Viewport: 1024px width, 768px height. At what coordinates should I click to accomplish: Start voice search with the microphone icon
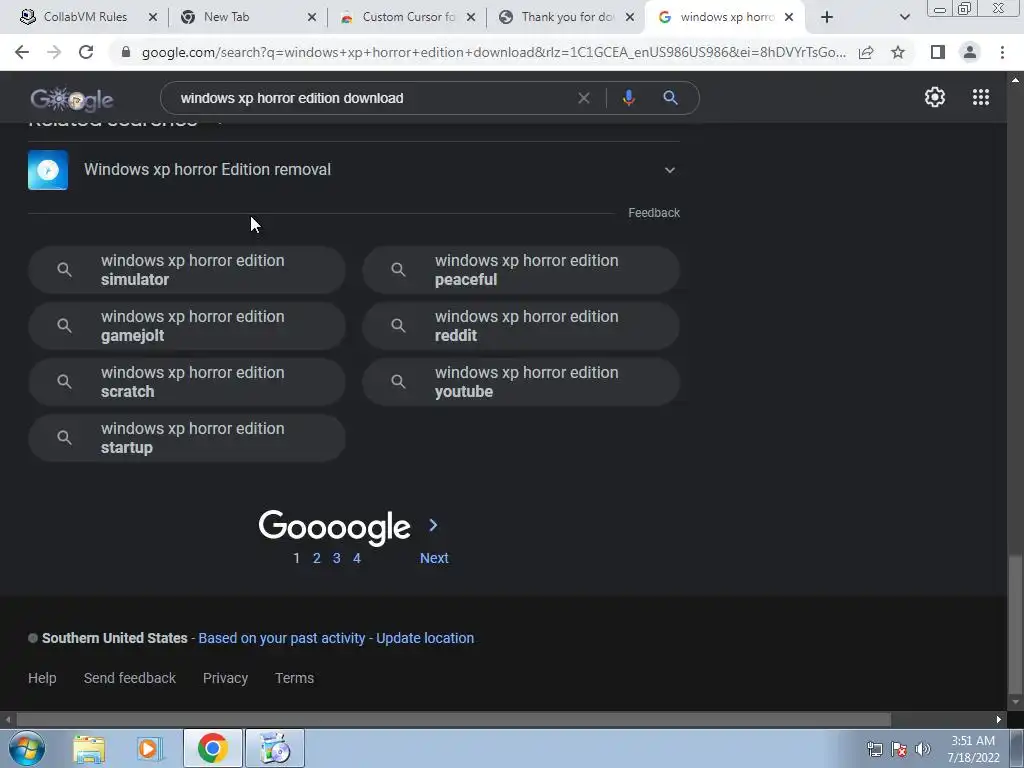click(x=628, y=98)
